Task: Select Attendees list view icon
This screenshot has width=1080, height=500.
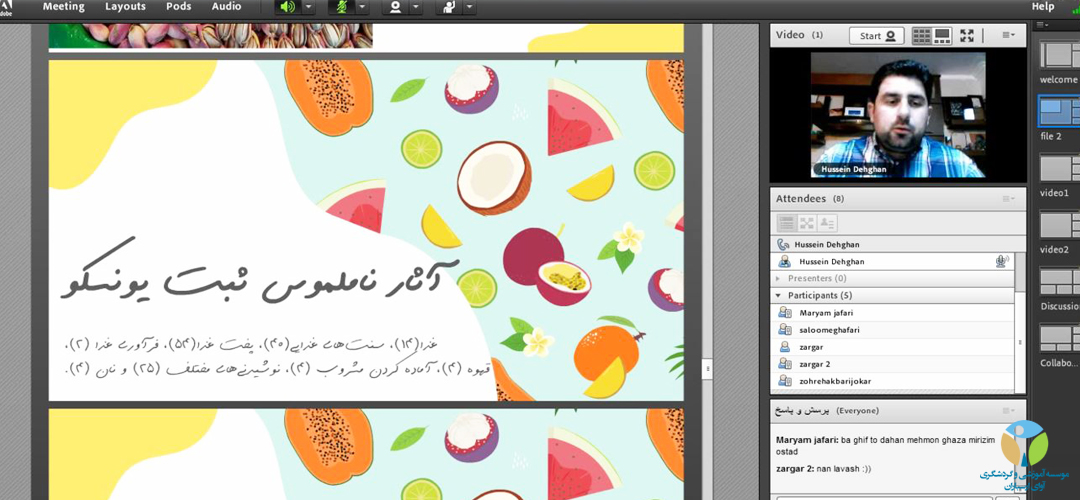Action: click(x=786, y=223)
